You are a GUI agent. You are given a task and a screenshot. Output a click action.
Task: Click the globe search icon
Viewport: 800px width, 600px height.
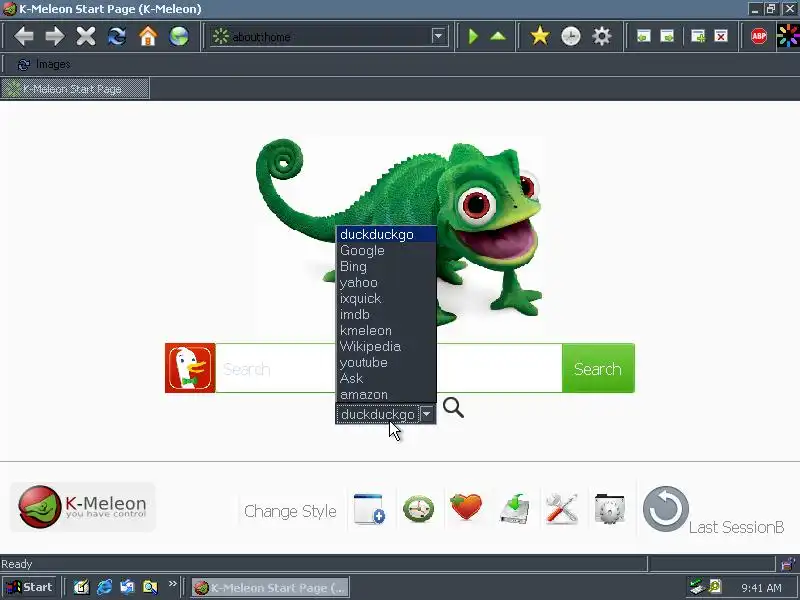[179, 36]
